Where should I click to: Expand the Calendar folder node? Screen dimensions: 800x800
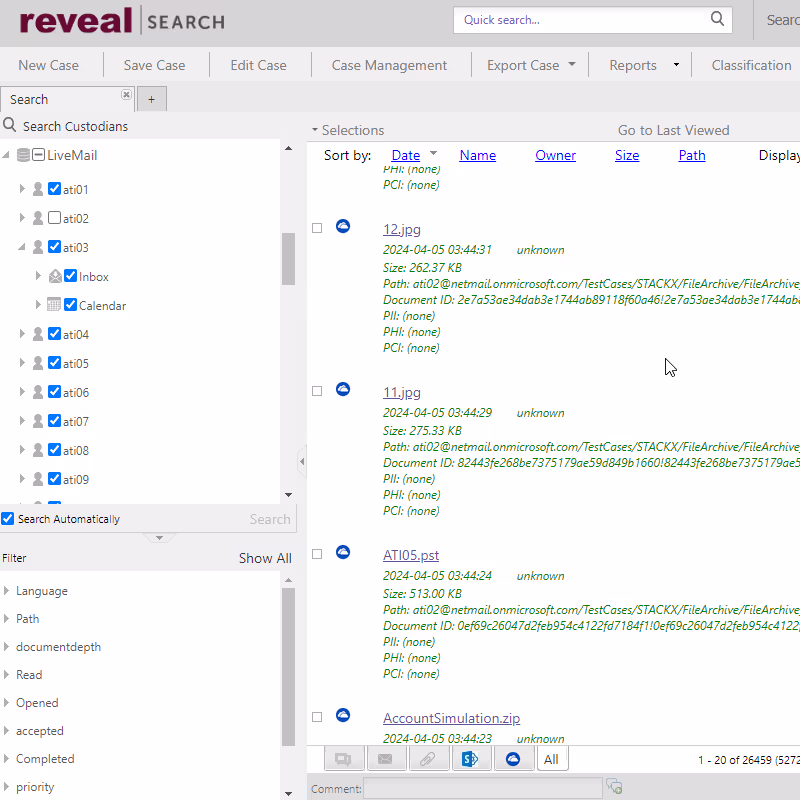tap(38, 305)
